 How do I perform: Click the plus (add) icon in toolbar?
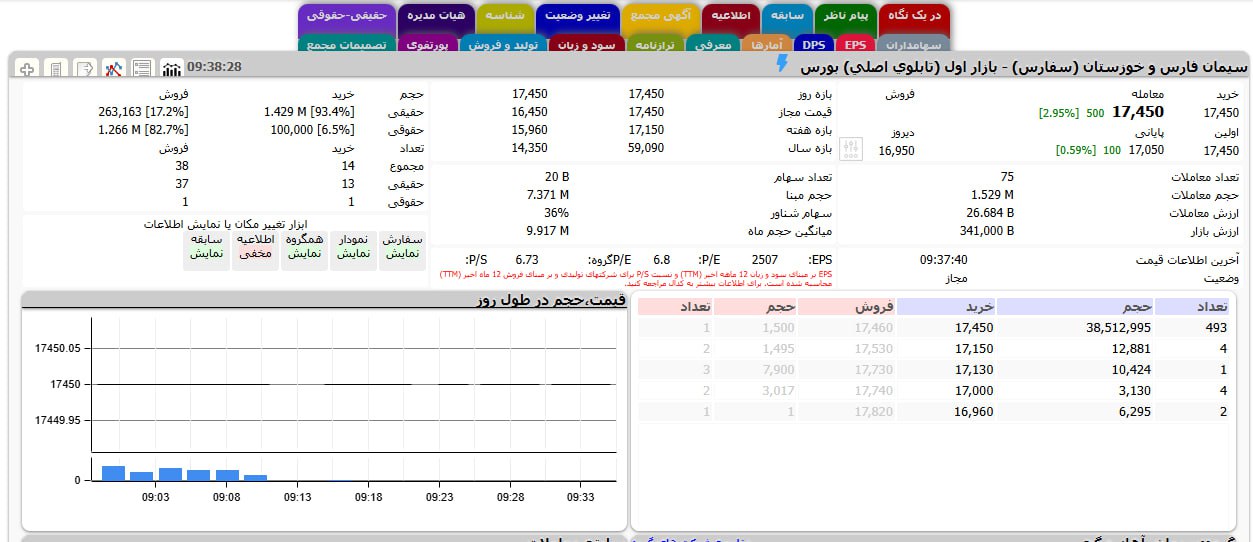28,68
